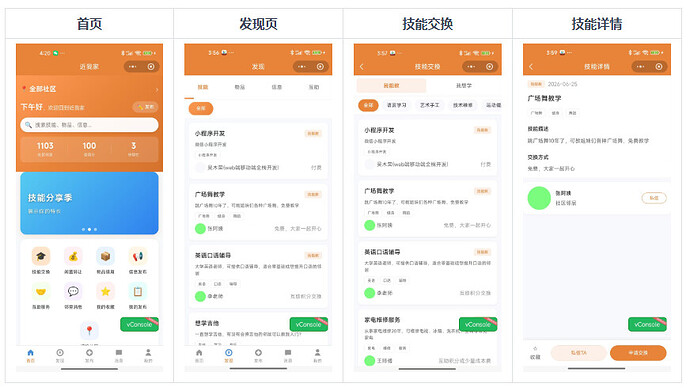Screen dimensions: 690x390
Task: Switch to the 技能 tab on 发现页
Action: click(x=202, y=87)
